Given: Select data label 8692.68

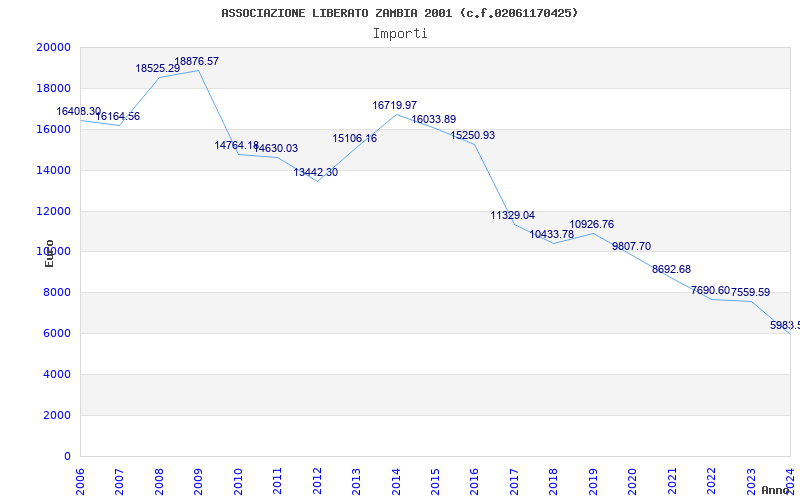Looking at the screenshot, I should coord(671,269).
